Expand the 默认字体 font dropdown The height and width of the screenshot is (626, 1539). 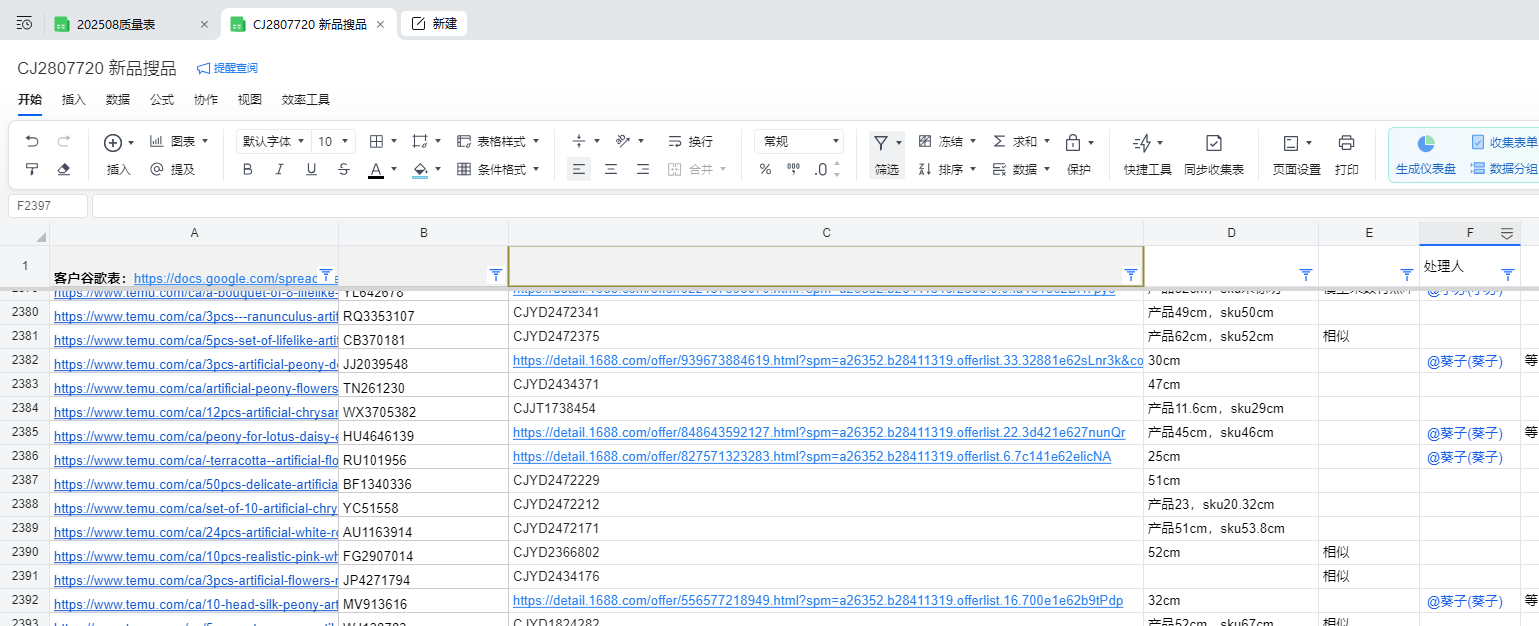tap(273, 142)
